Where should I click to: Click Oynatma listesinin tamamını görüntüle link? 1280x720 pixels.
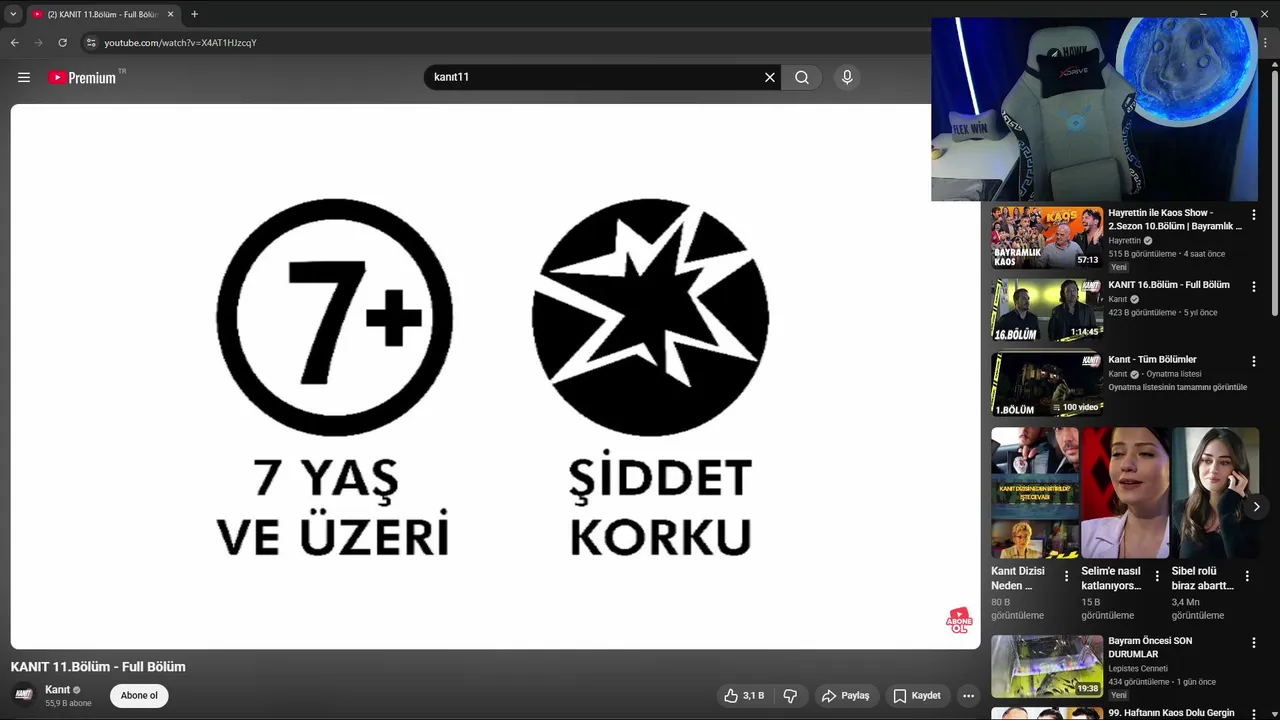(1178, 387)
